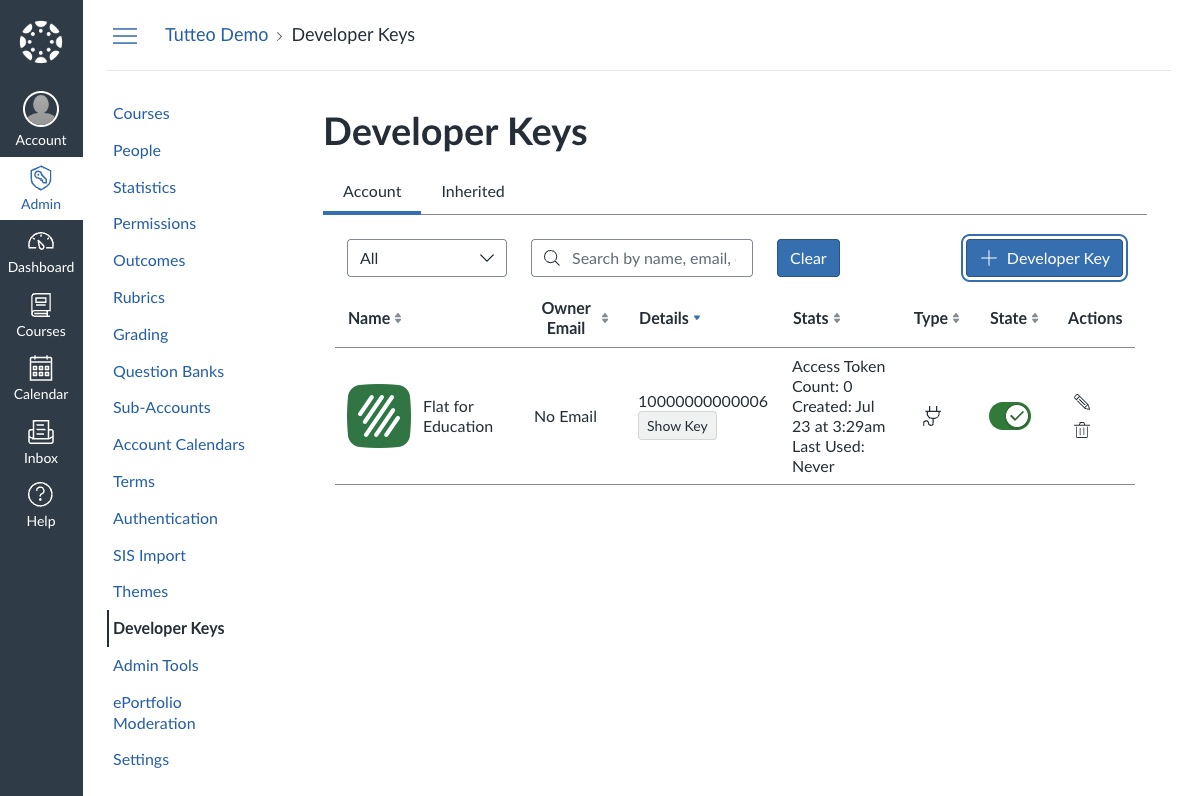The height and width of the screenshot is (796, 1193).
Task: Disable the Flat for Education key state toggle
Action: pyautogui.click(x=1009, y=415)
